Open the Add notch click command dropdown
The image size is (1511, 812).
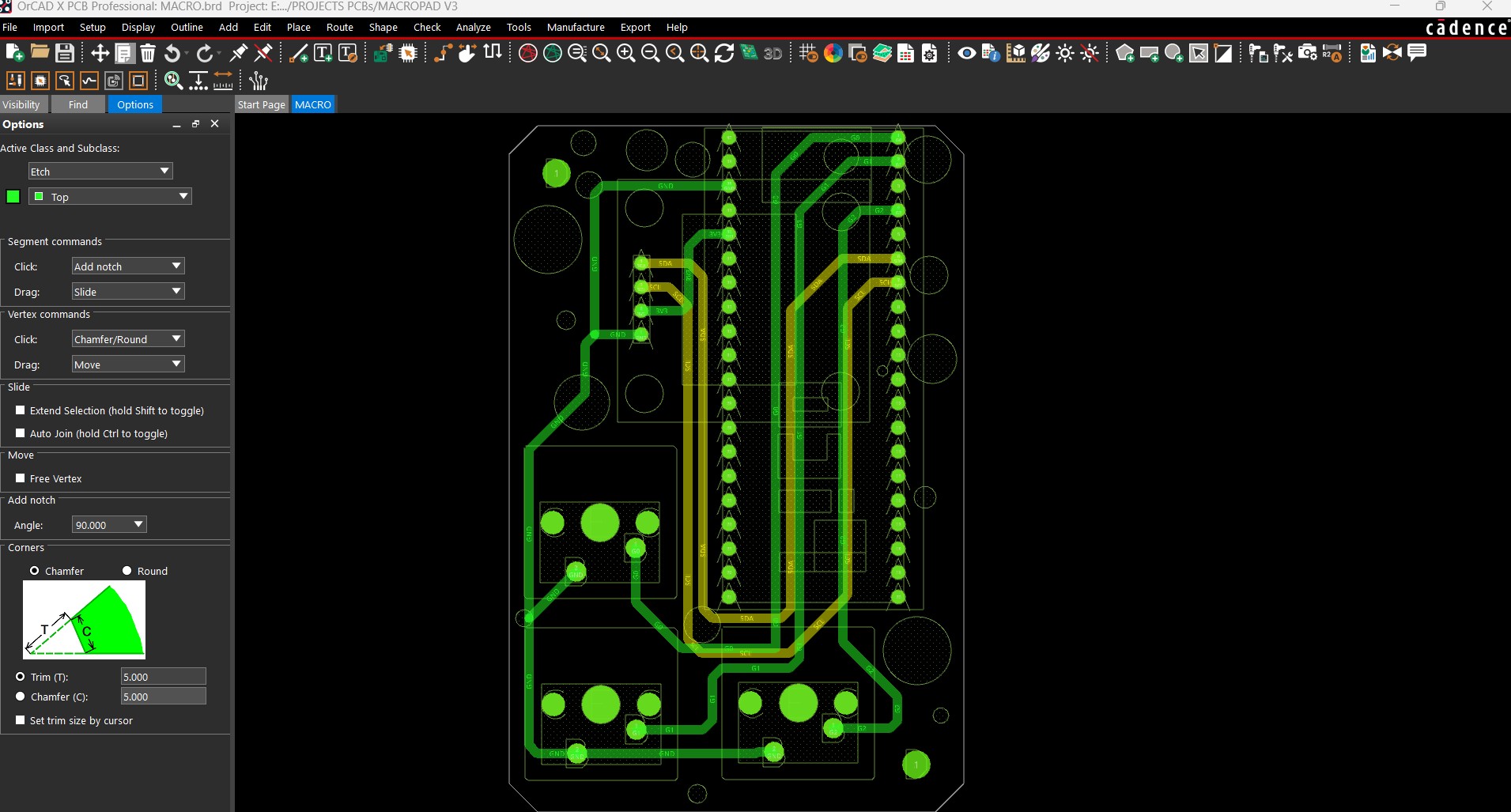tap(127, 266)
